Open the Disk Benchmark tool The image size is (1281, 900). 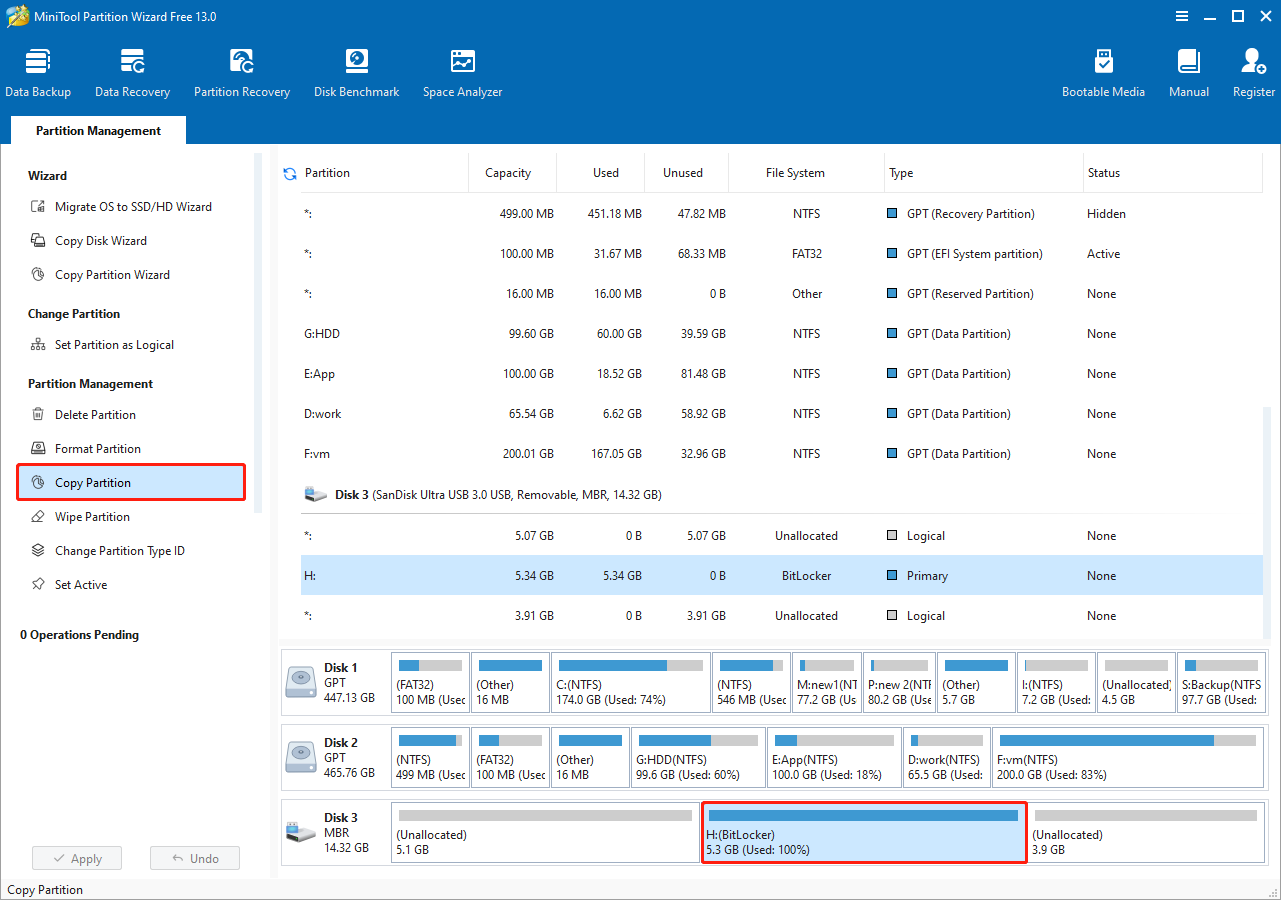[x=356, y=70]
